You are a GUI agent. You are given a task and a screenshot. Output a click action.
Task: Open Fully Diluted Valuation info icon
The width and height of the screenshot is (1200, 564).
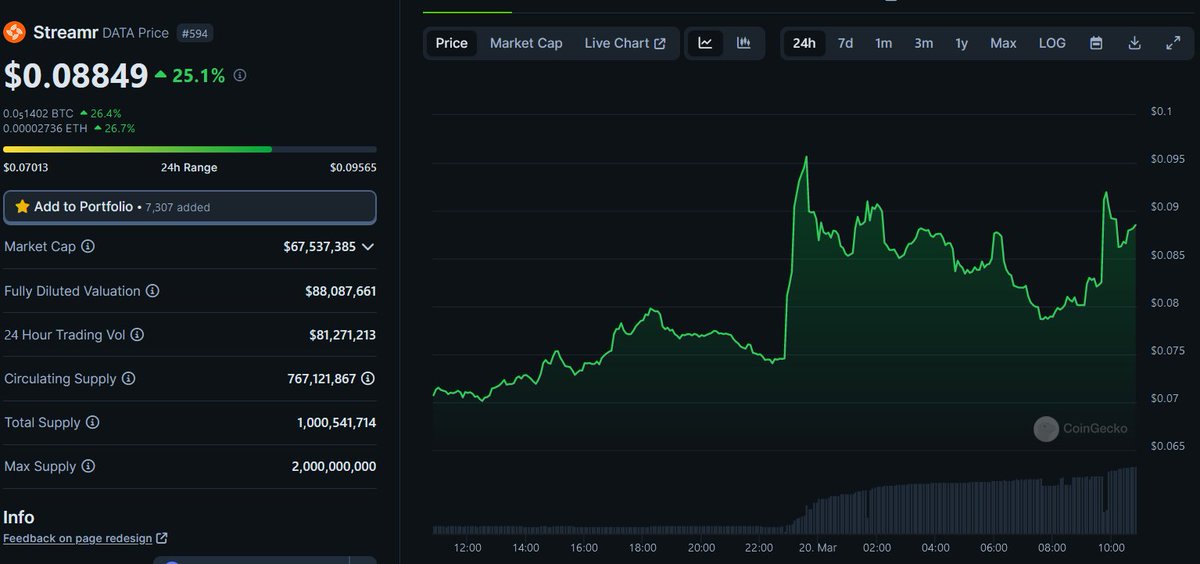152,291
